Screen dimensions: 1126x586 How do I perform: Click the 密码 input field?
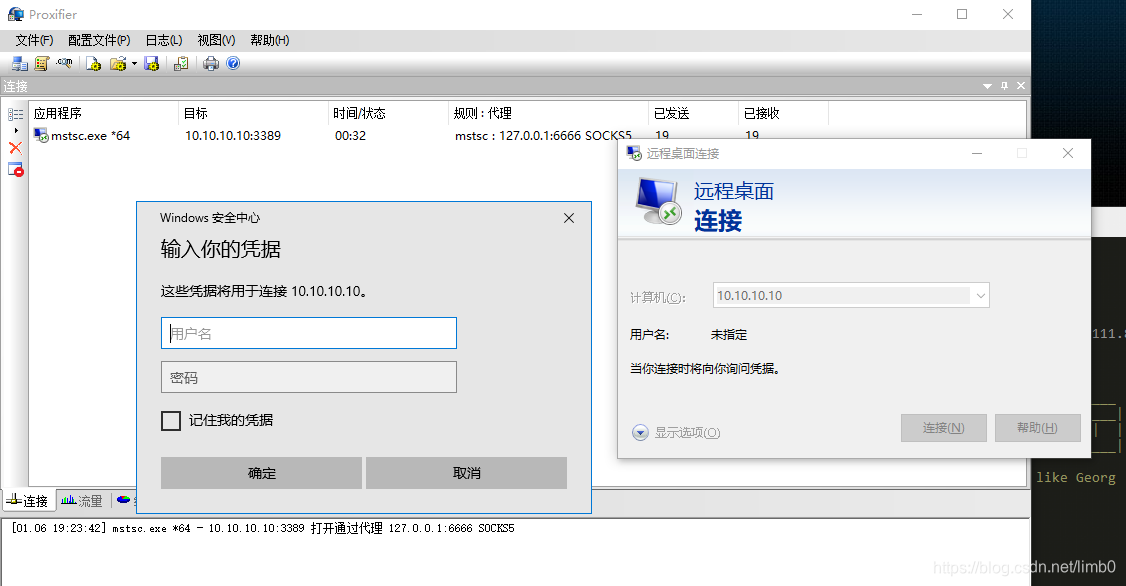click(x=309, y=377)
